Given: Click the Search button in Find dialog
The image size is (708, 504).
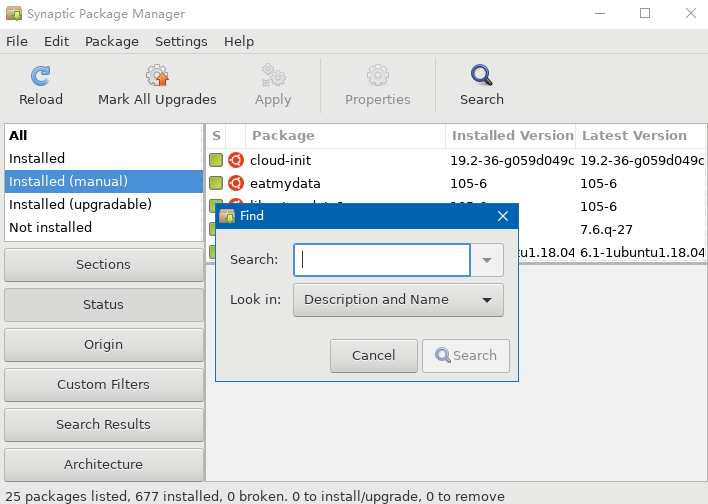Looking at the screenshot, I should [466, 356].
